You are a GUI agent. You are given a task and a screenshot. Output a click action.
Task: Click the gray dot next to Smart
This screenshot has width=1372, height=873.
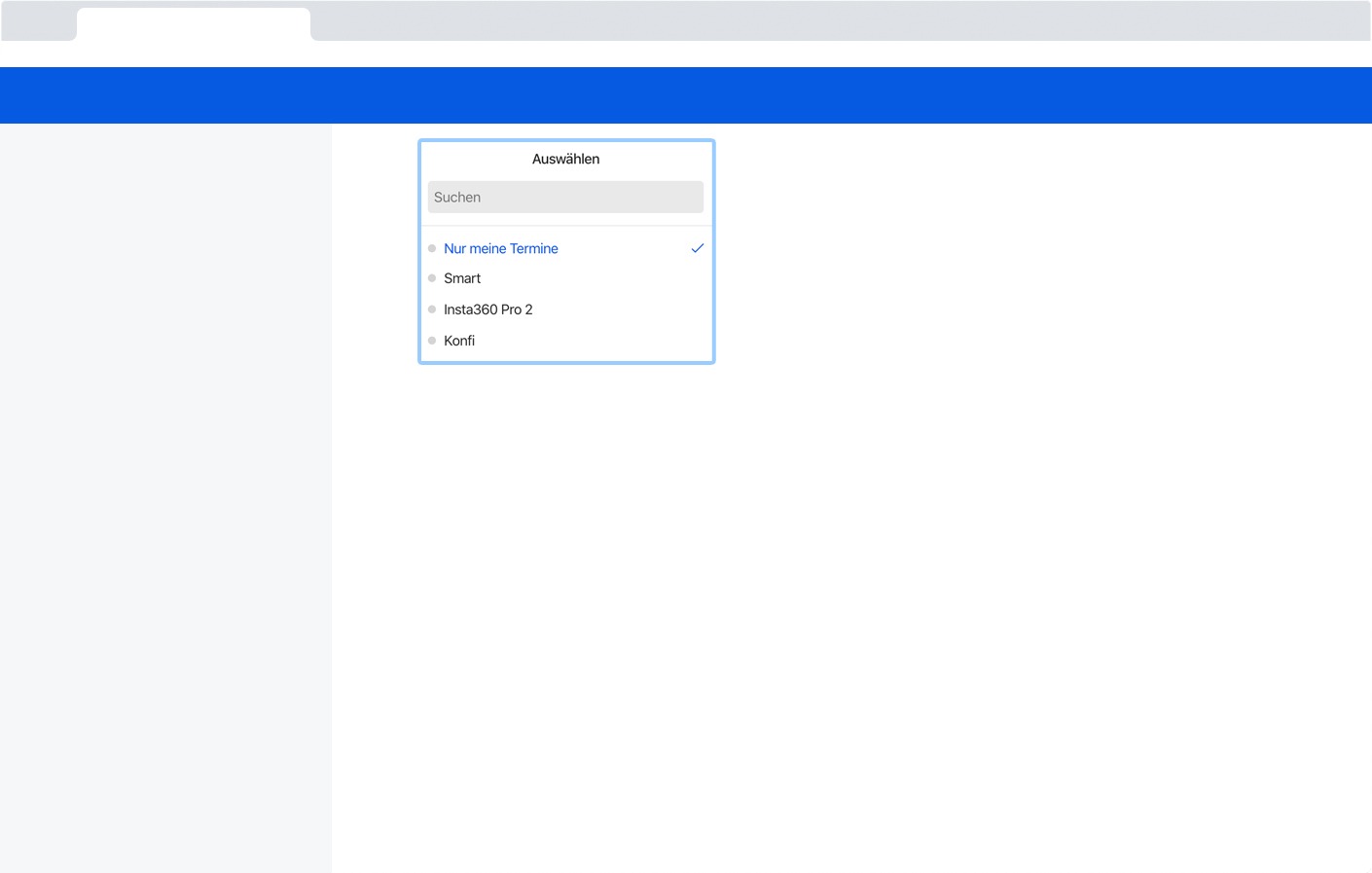pyautogui.click(x=432, y=278)
